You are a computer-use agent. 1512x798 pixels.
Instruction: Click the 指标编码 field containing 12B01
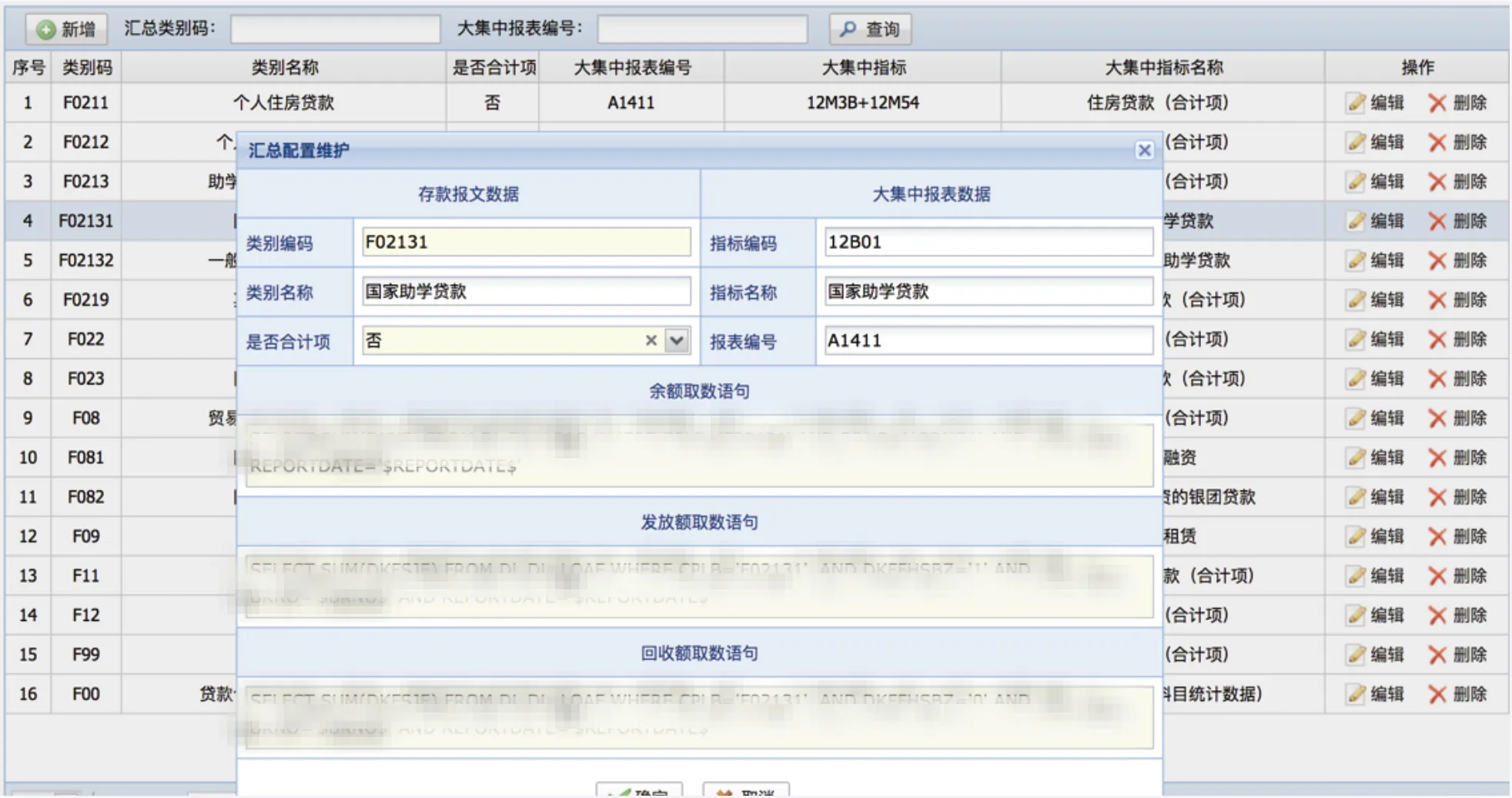point(988,243)
